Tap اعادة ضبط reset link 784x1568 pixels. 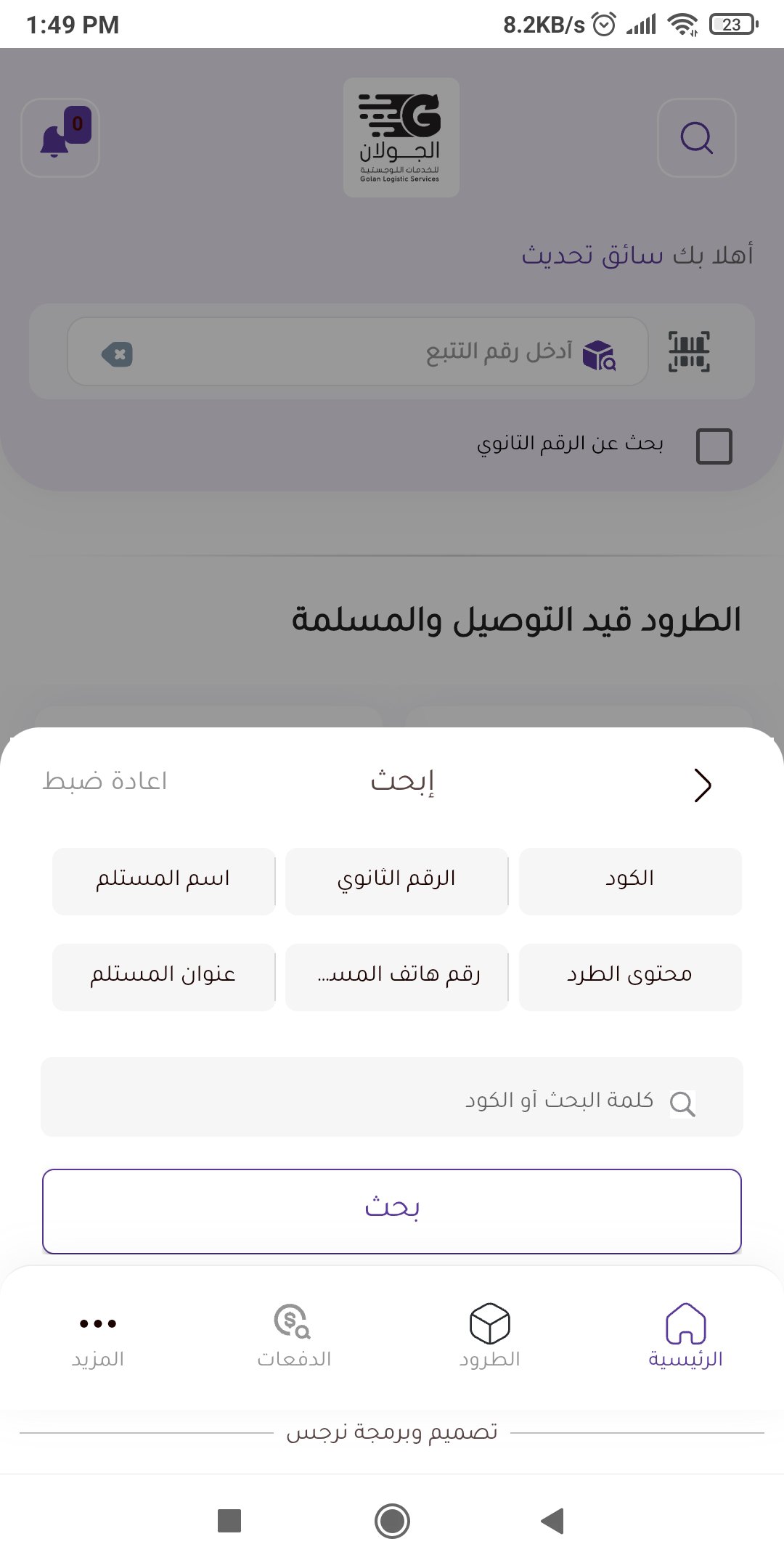point(105,782)
